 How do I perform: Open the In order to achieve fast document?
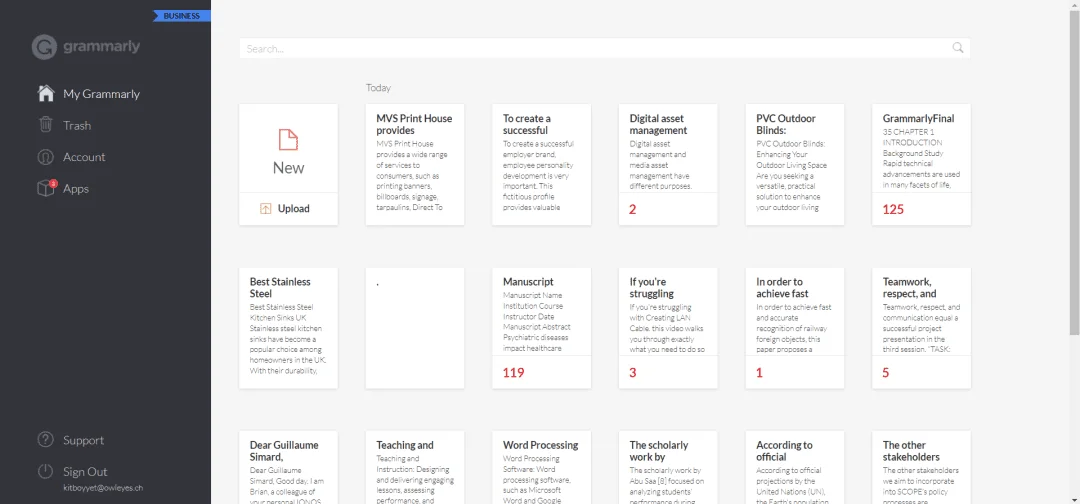pos(795,328)
